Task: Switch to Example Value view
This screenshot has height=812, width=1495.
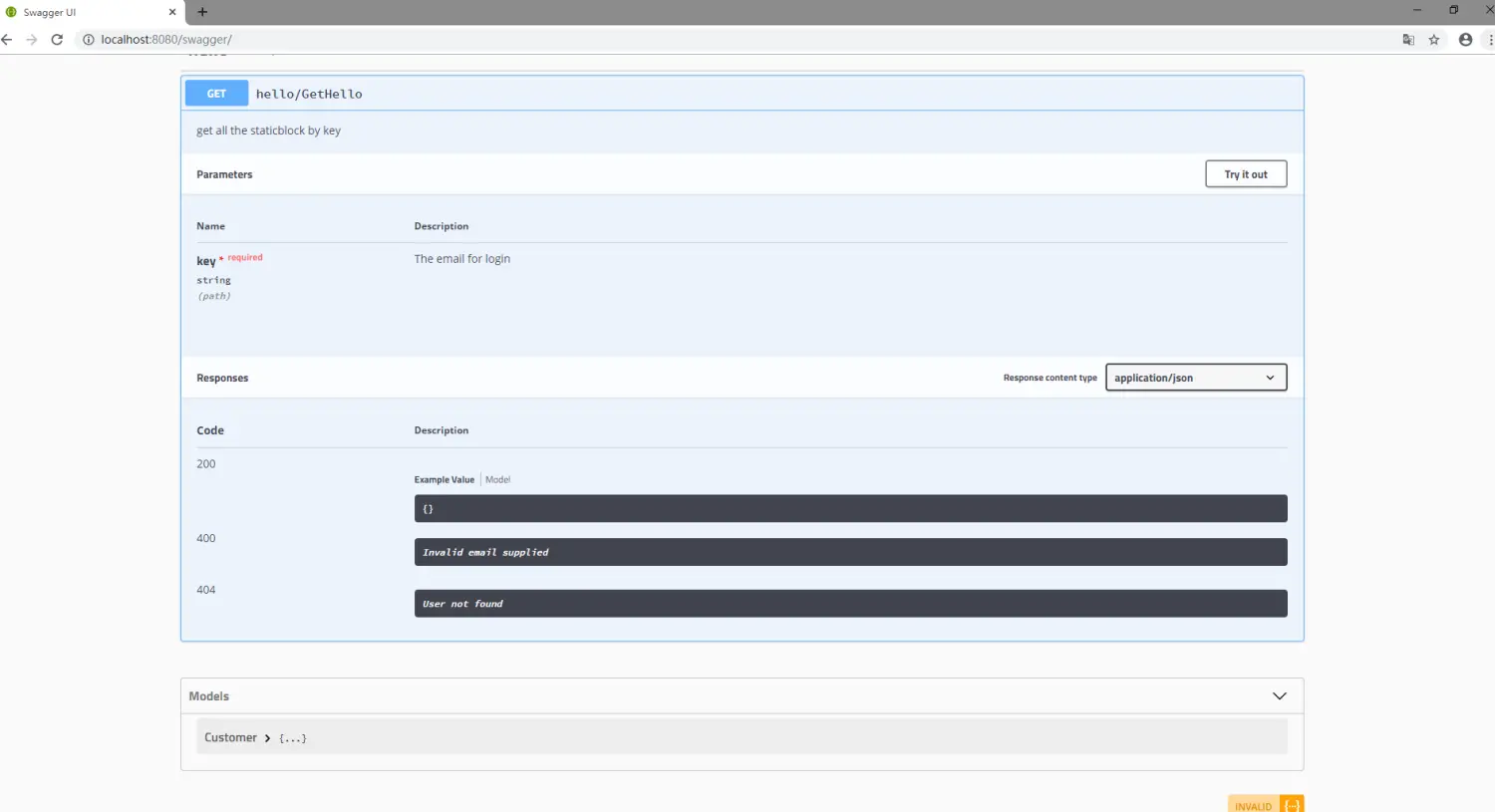Action: pyautogui.click(x=445, y=479)
